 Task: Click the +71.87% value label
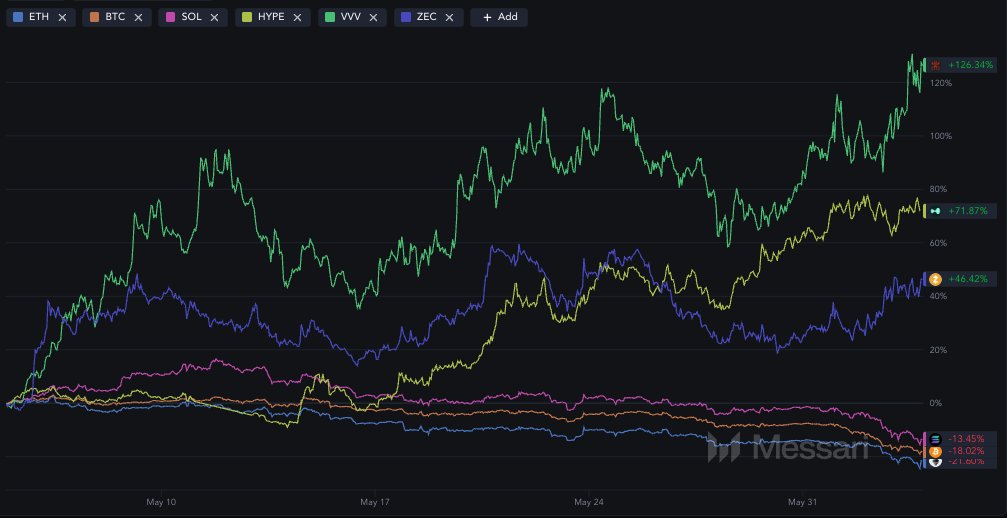968,211
